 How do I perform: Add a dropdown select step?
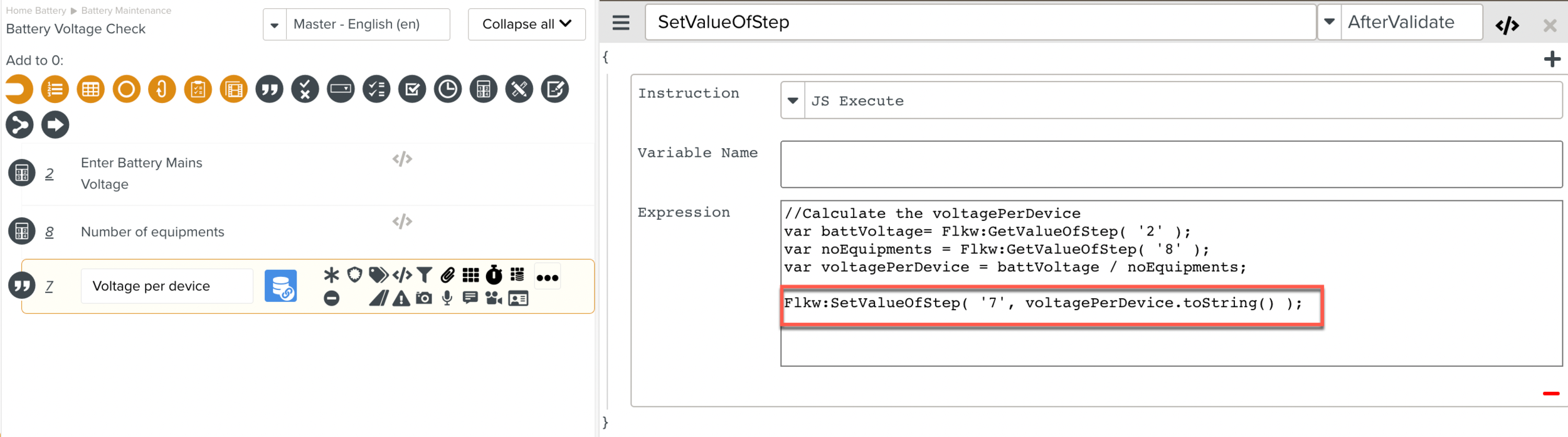tap(341, 89)
